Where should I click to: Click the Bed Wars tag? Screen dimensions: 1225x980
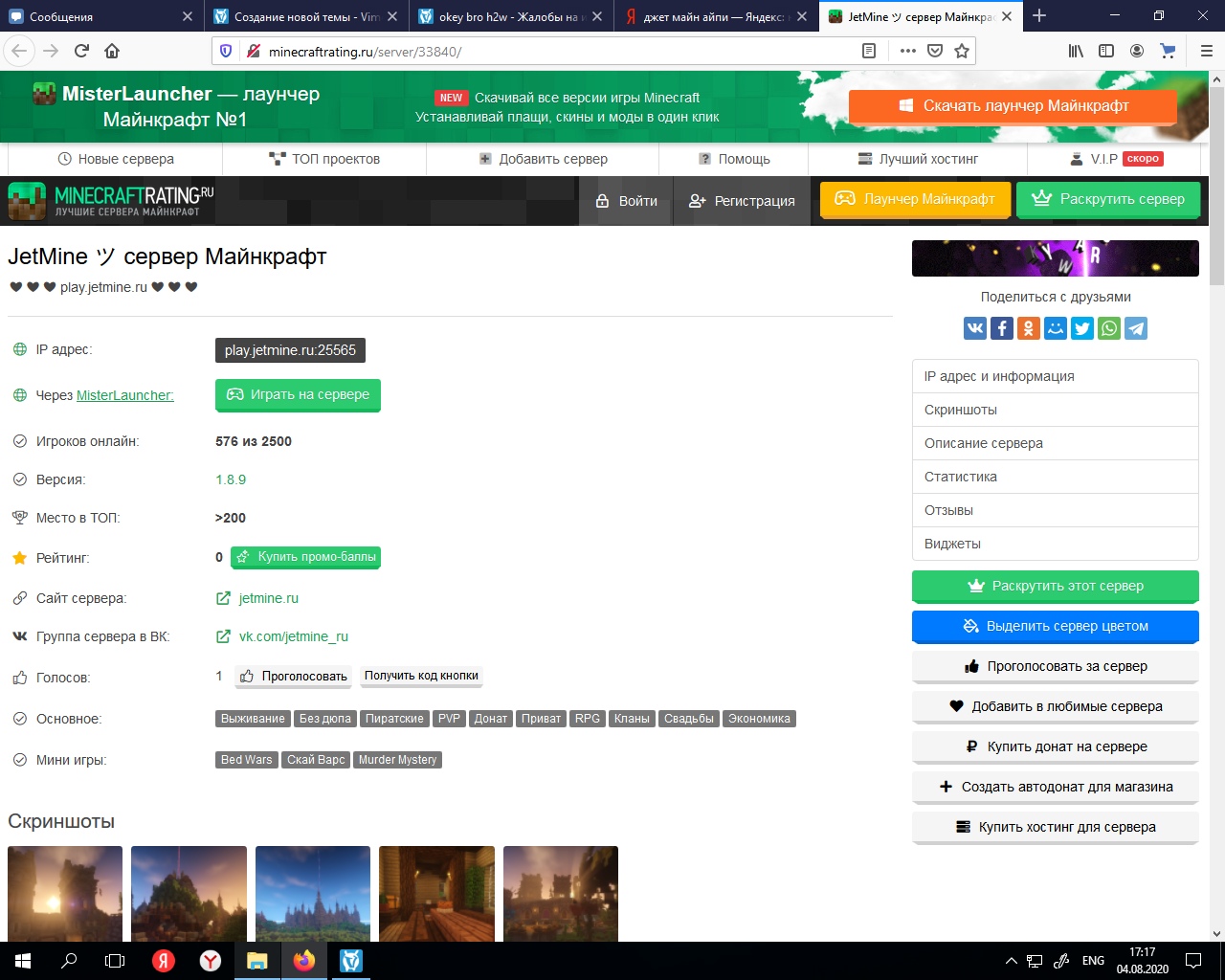[247, 760]
